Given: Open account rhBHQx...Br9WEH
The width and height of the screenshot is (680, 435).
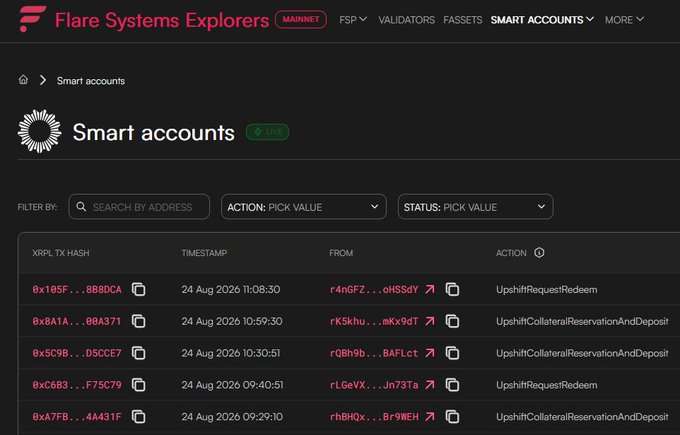Looking at the screenshot, I should [x=374, y=417].
